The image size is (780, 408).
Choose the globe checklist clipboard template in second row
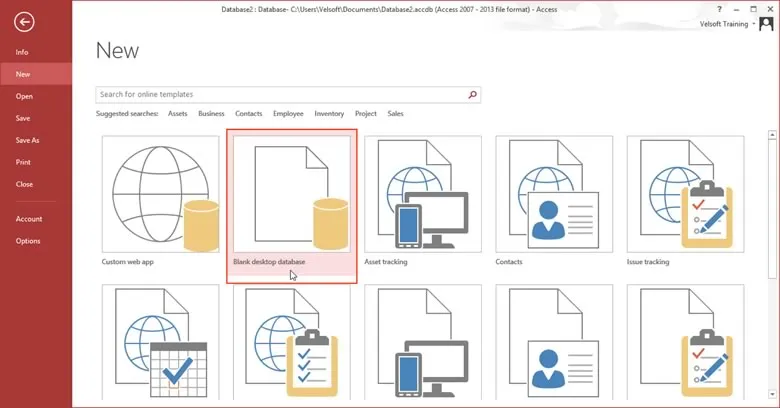tap(292, 342)
